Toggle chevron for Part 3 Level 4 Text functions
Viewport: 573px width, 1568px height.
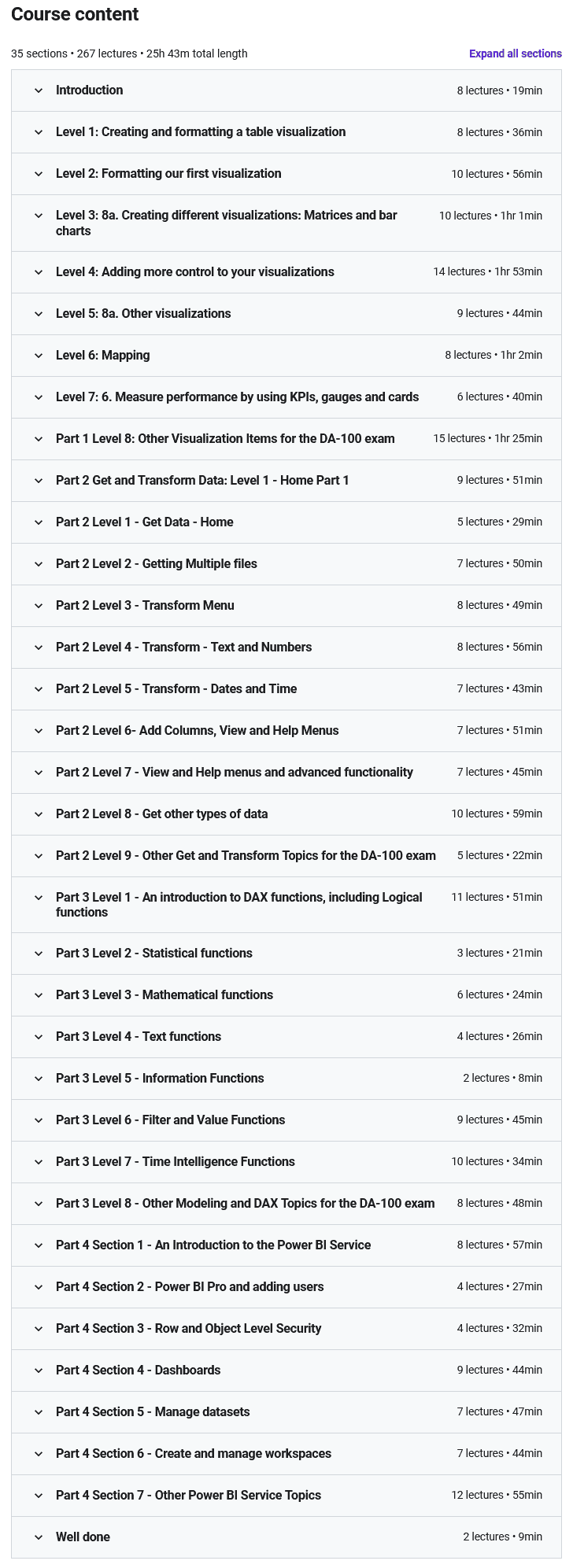(x=39, y=1037)
